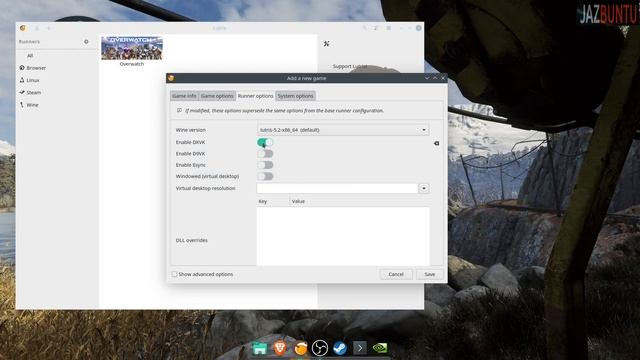Image resolution: width=640 pixels, height=360 pixels.
Task: Click inside the DLL overrides list area
Action: coord(343,236)
